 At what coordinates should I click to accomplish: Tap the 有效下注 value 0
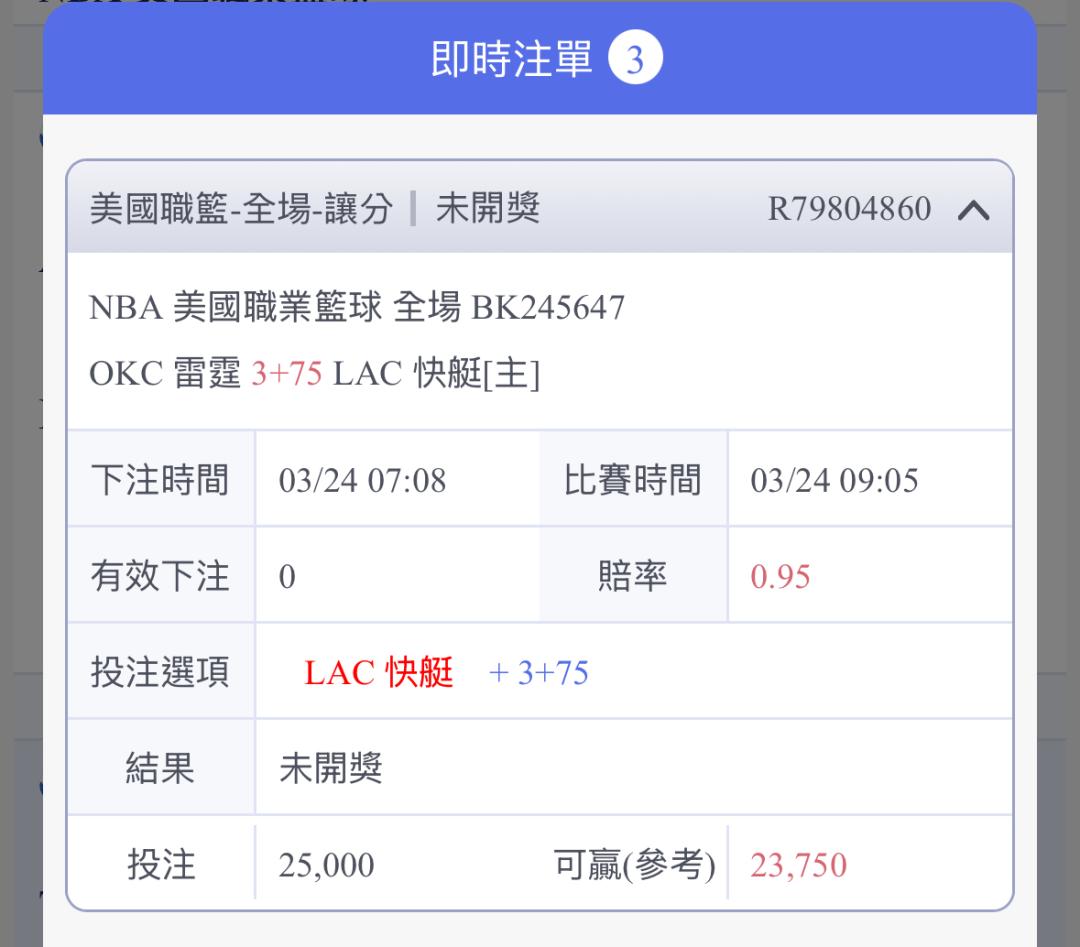point(287,576)
